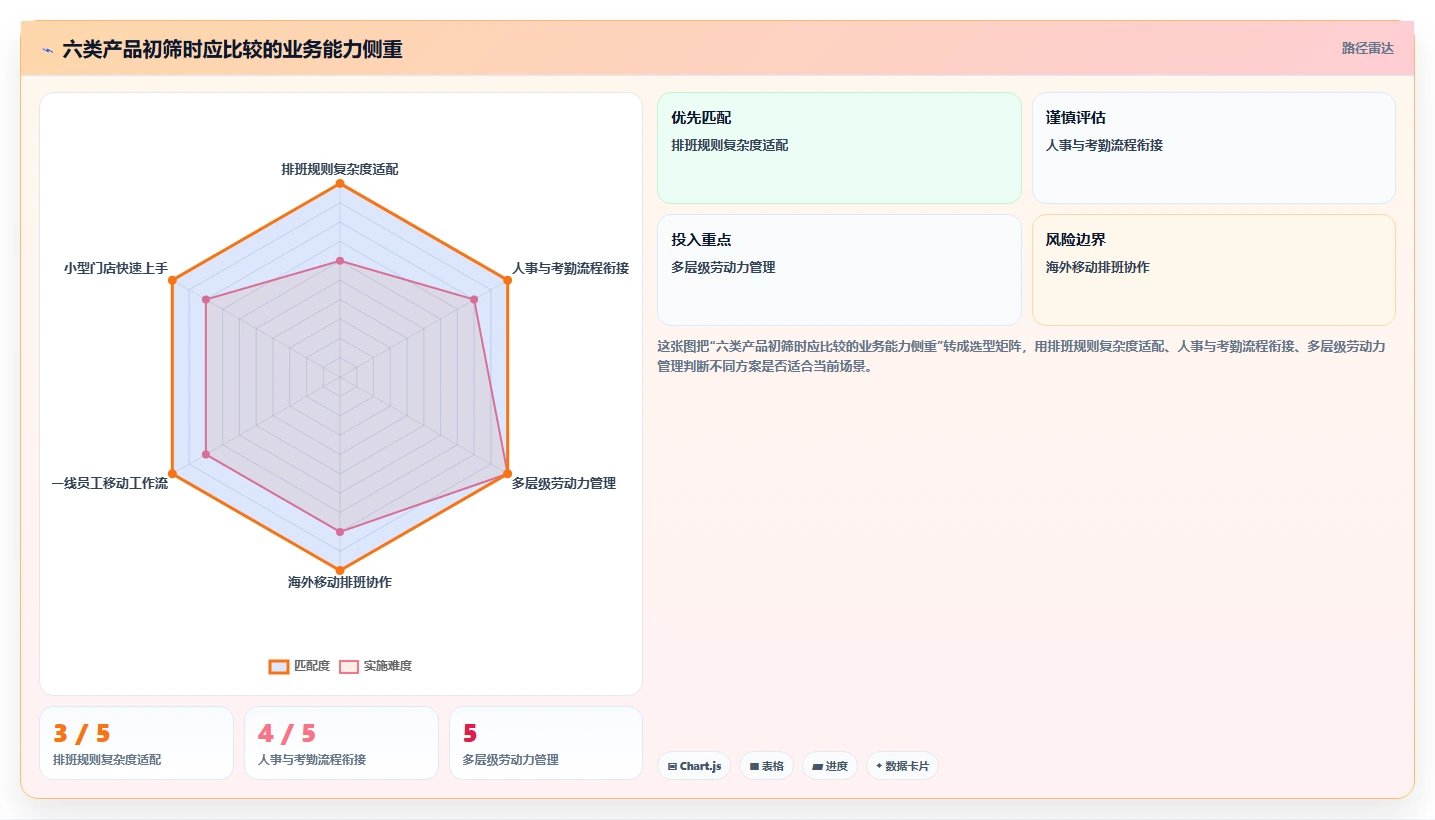Click the red 5 stat value

pyautogui.click(x=470, y=734)
